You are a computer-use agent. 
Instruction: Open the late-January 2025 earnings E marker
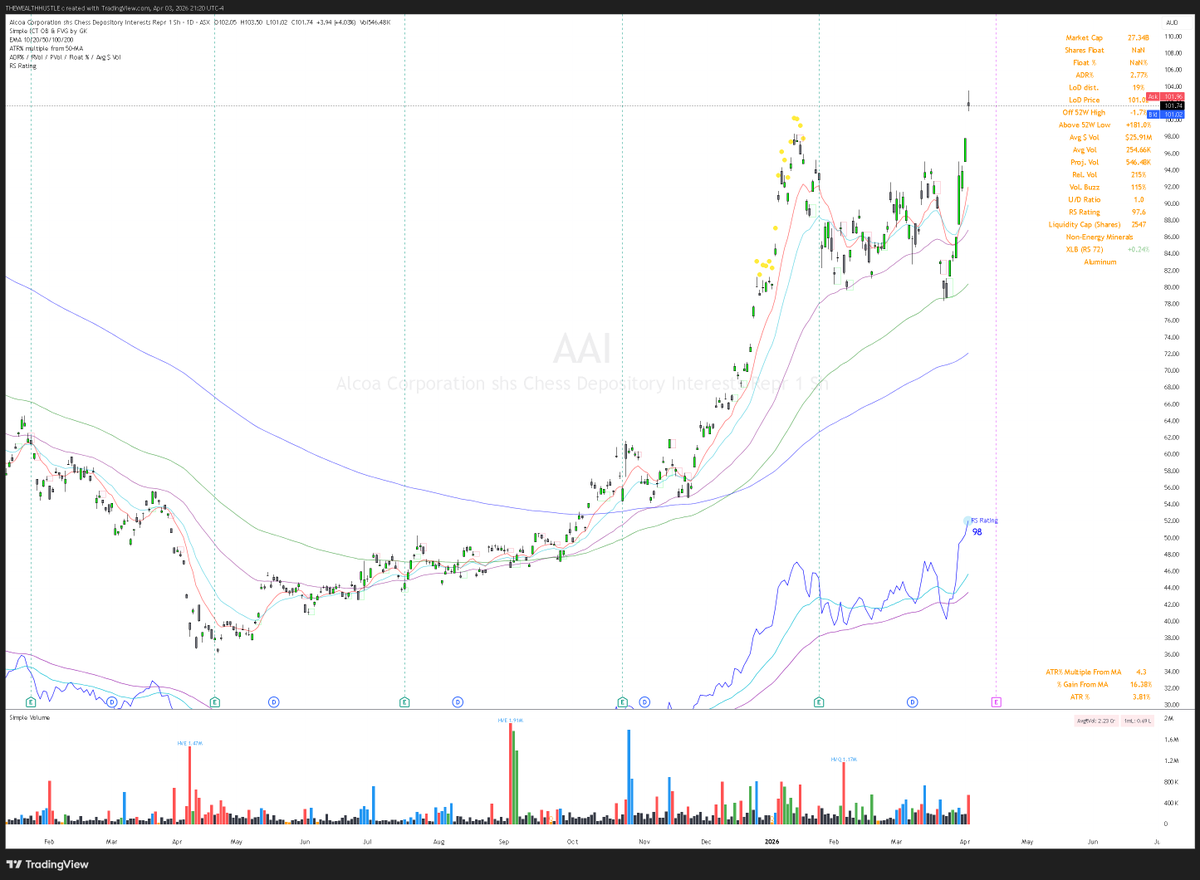[31, 703]
